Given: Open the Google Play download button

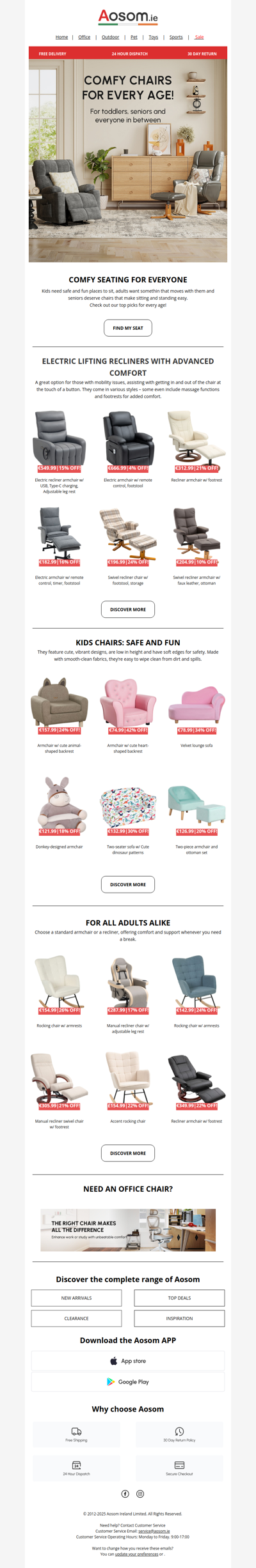Looking at the screenshot, I should click(128, 1381).
